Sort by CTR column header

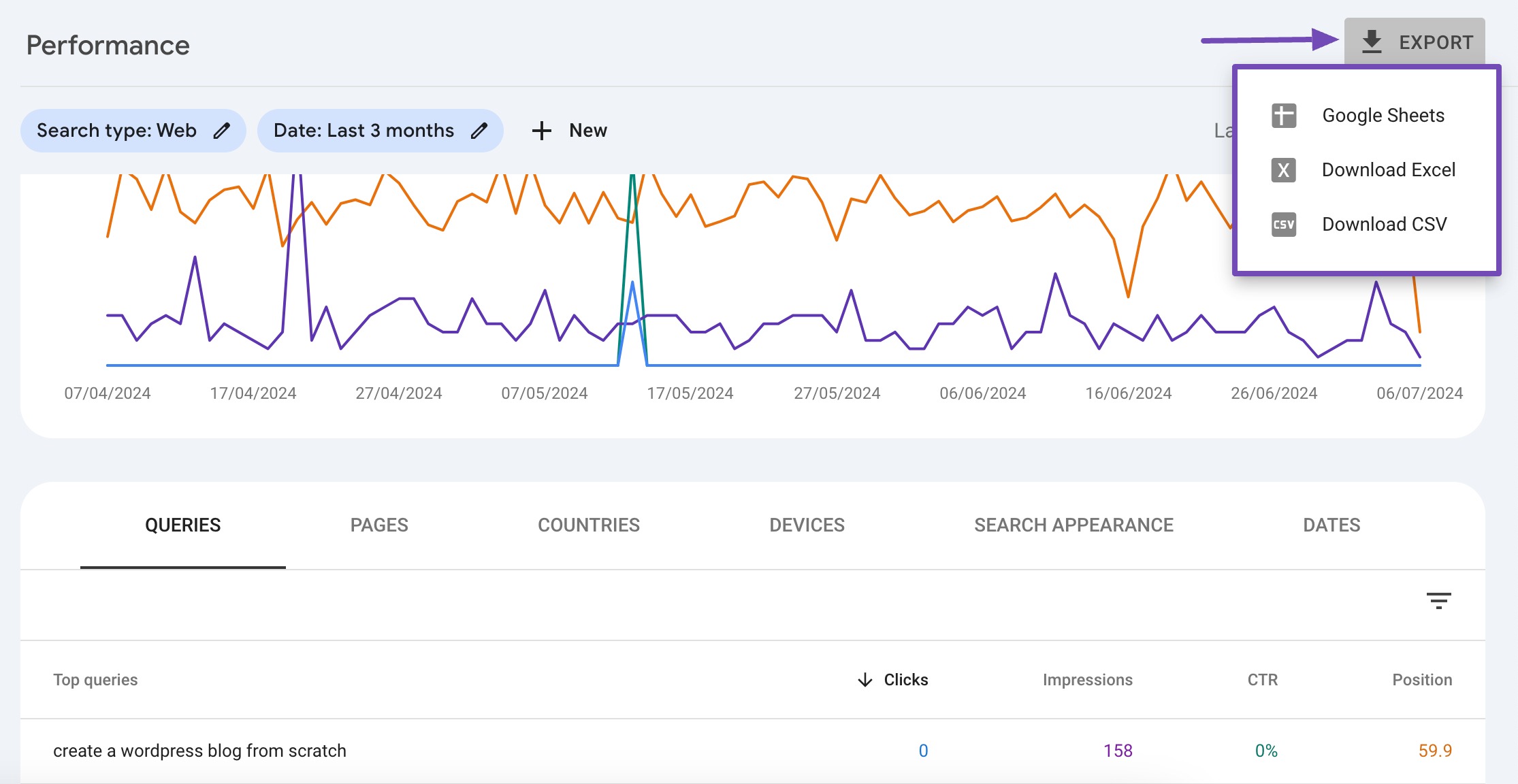click(x=1263, y=680)
